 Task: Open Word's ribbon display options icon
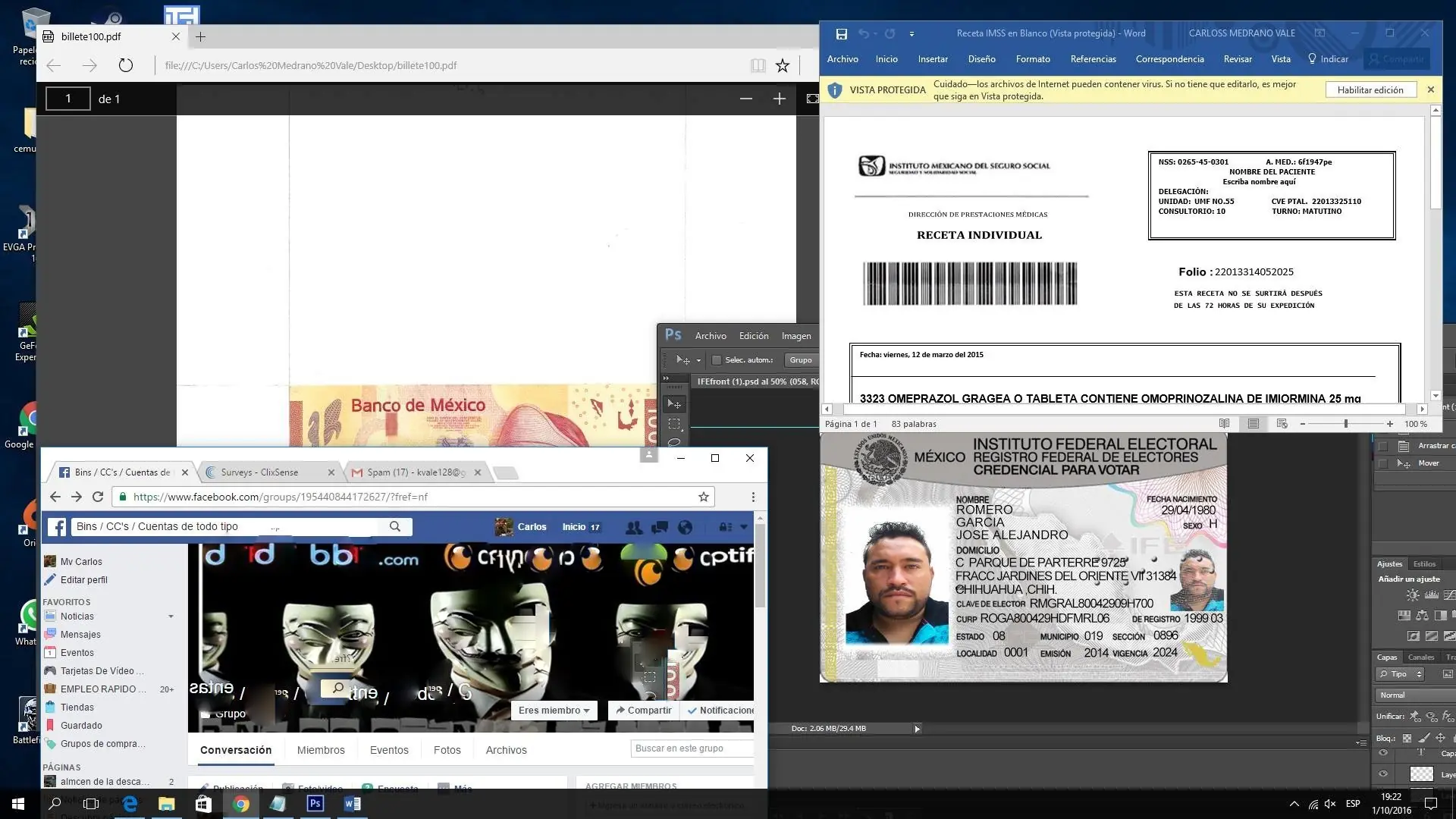[x=1319, y=33]
